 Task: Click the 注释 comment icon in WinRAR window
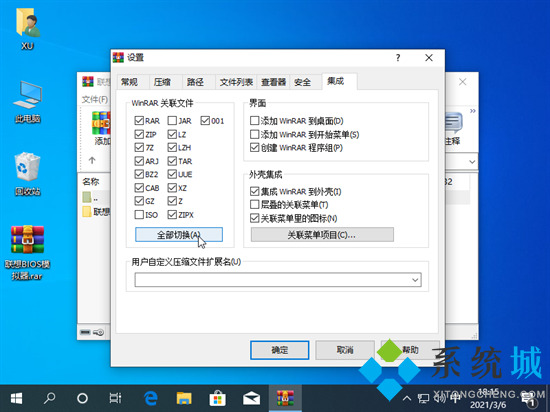coord(454,128)
